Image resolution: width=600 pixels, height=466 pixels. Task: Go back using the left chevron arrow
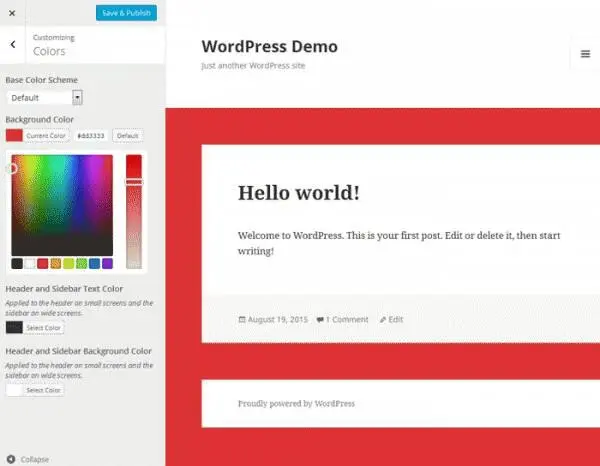click(x=13, y=44)
